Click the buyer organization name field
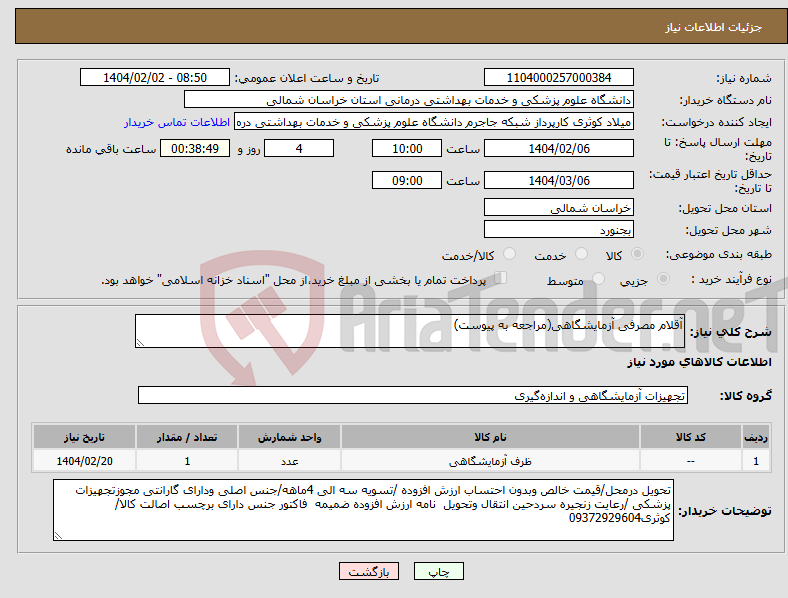The width and height of the screenshot is (788, 598). click(x=409, y=99)
